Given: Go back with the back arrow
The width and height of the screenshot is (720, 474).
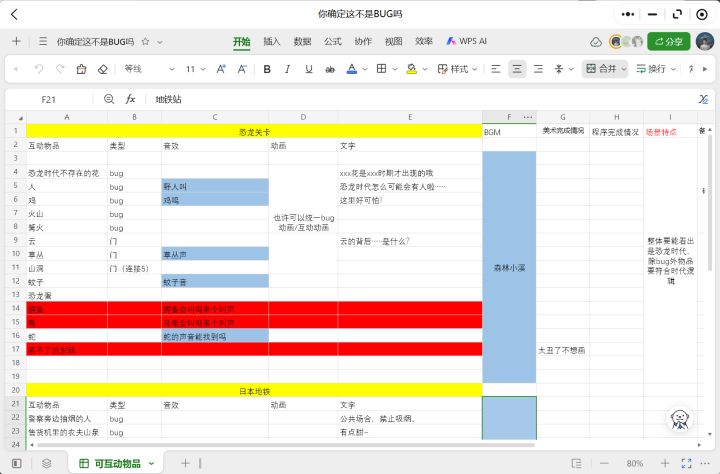Looking at the screenshot, I should tap(14, 14).
